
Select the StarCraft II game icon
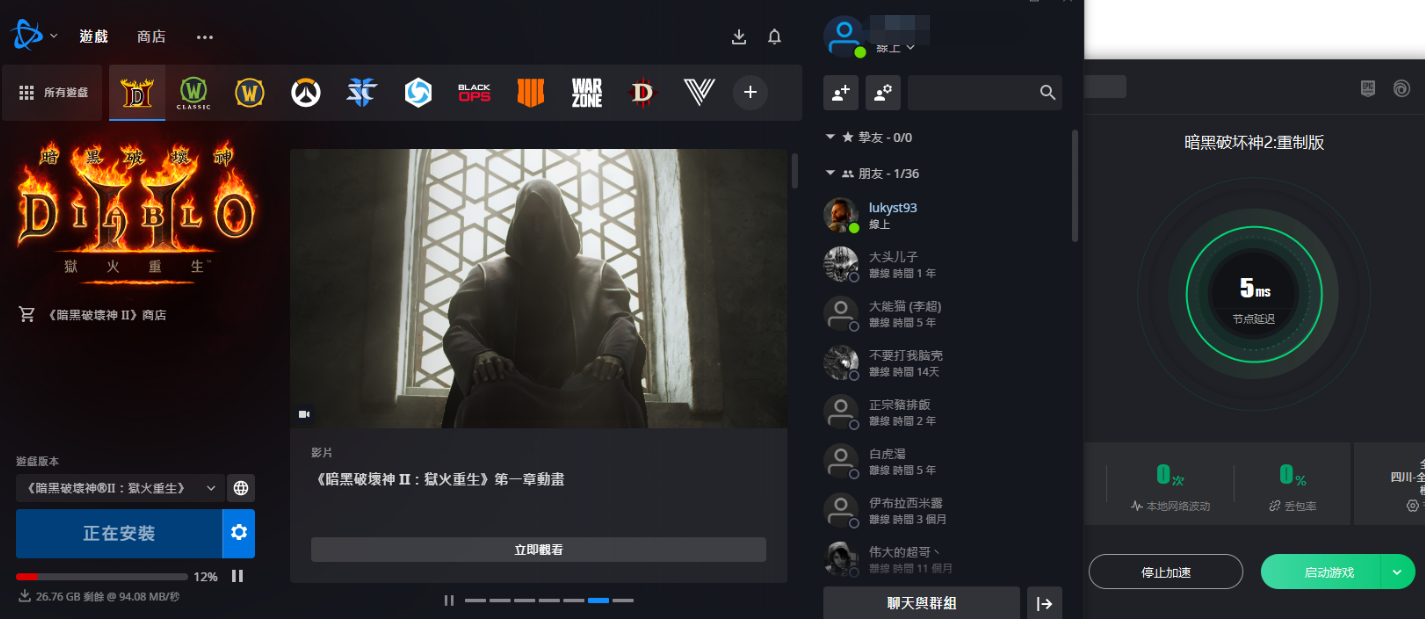click(x=361, y=93)
